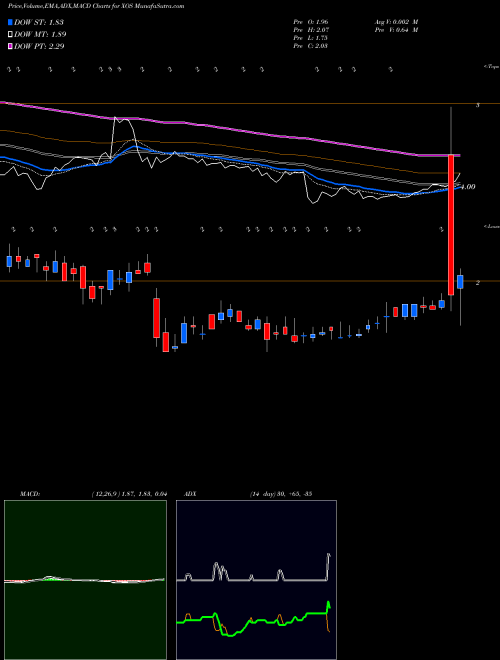
Task: Select the 'DOW MT: 1.89' legend text
Action: 40,35
